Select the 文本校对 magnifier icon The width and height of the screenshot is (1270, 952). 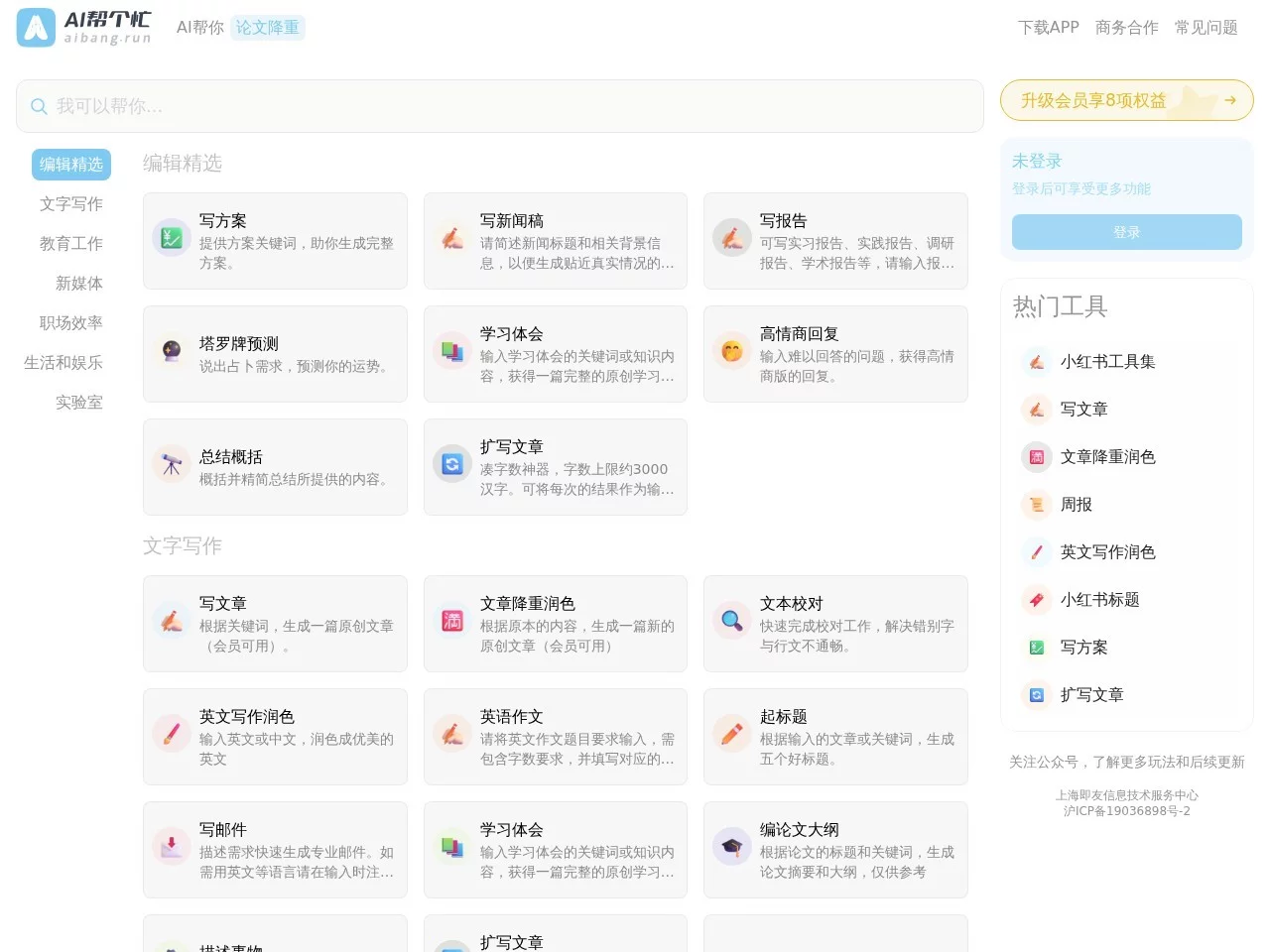(731, 621)
